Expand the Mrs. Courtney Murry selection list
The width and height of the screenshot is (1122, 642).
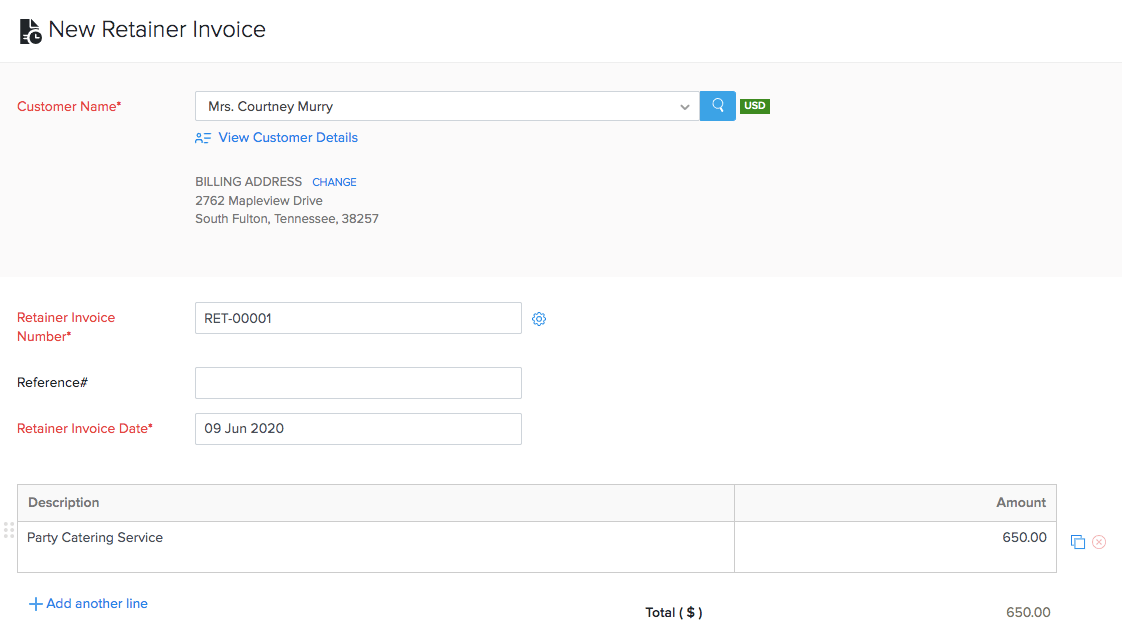684,105
